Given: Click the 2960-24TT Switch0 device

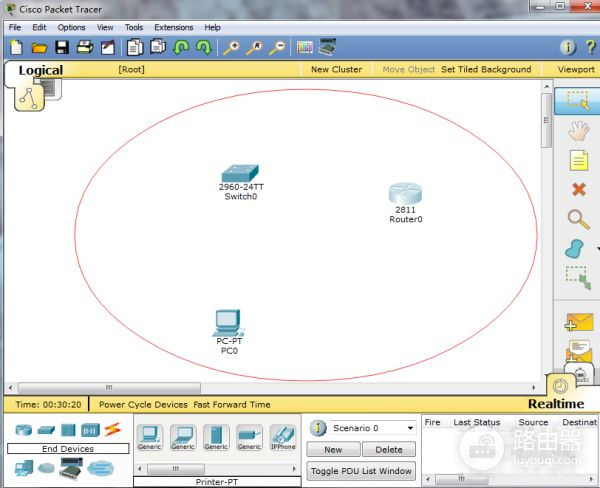Looking at the screenshot, I should (240, 174).
